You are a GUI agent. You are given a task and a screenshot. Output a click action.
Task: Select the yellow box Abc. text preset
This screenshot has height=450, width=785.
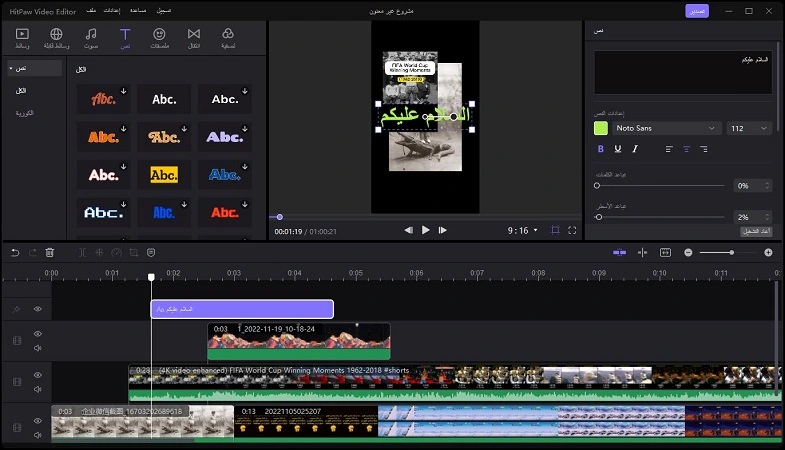click(164, 175)
